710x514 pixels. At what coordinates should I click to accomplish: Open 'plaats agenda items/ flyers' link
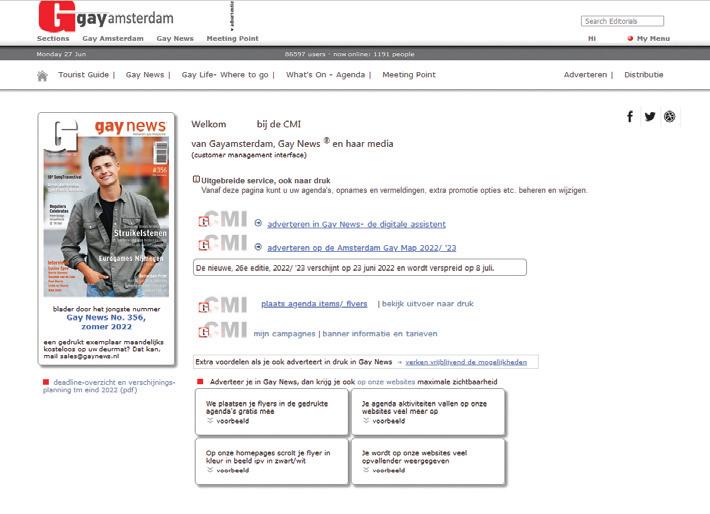tap(314, 304)
